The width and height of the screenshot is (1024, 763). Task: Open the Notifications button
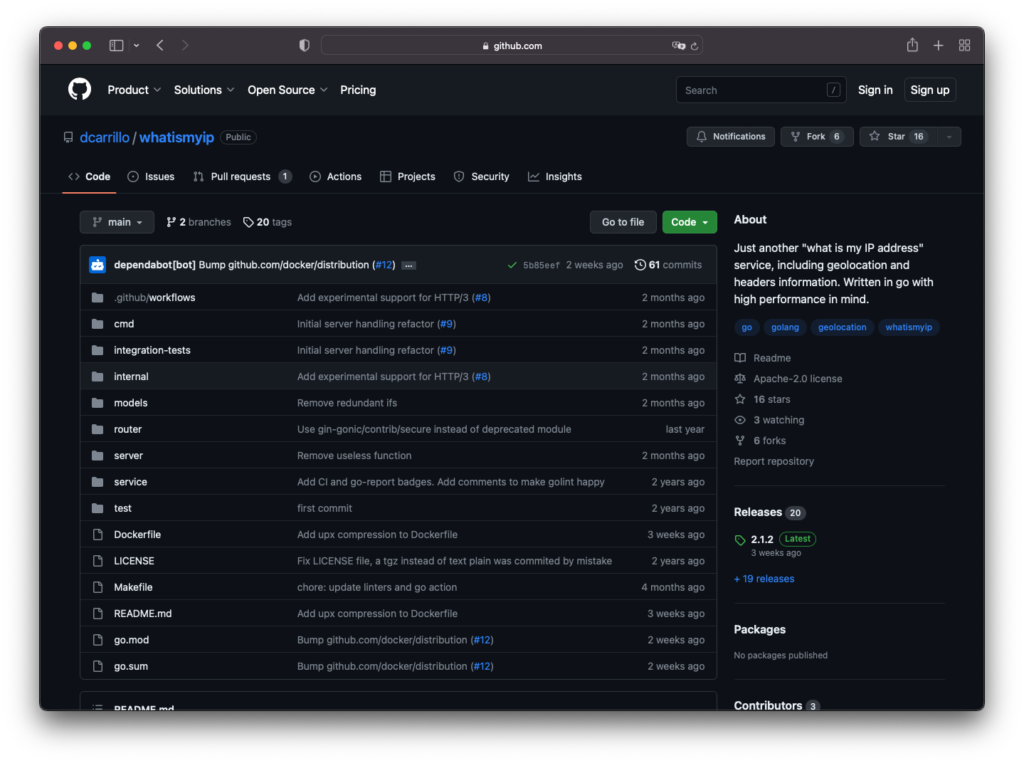(x=731, y=137)
